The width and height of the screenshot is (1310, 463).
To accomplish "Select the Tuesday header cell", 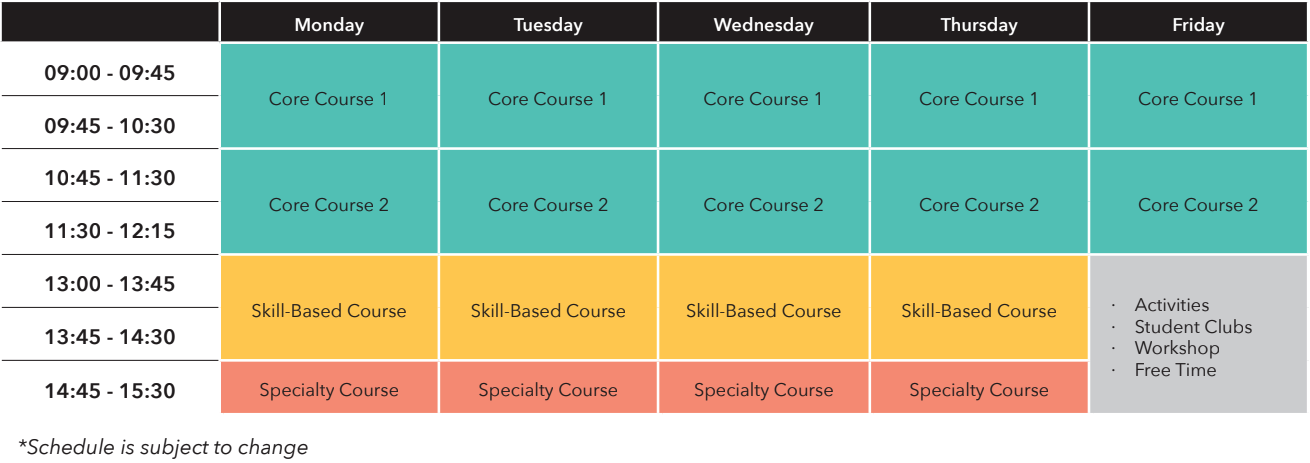I will [x=548, y=25].
